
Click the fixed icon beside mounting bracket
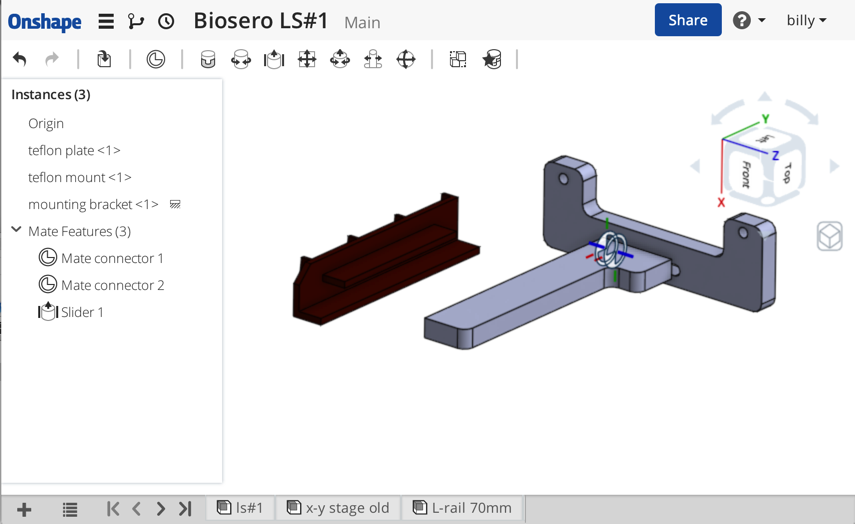coord(175,204)
